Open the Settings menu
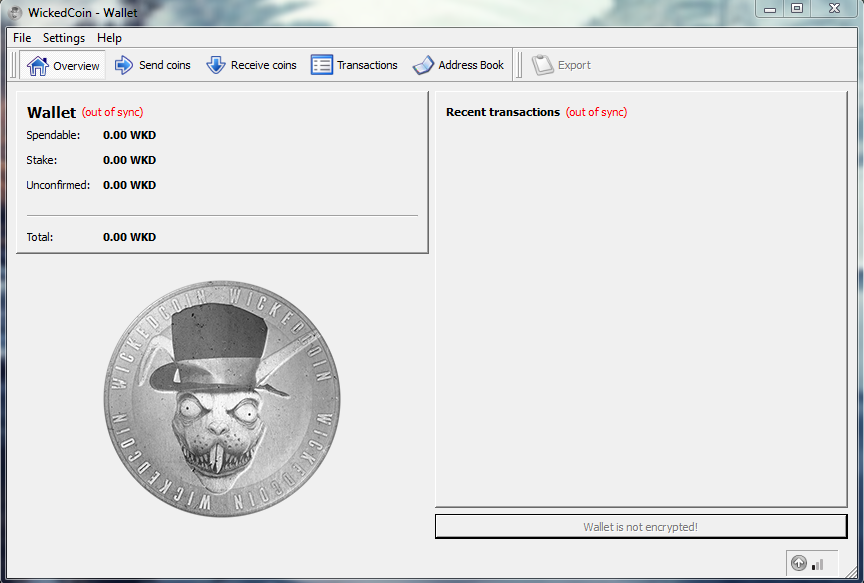The height and width of the screenshot is (583, 864). [x=64, y=37]
